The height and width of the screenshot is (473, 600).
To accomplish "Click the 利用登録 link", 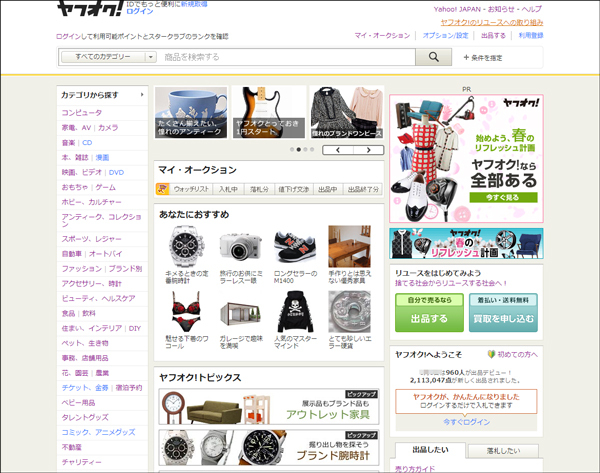I will pos(531,35).
